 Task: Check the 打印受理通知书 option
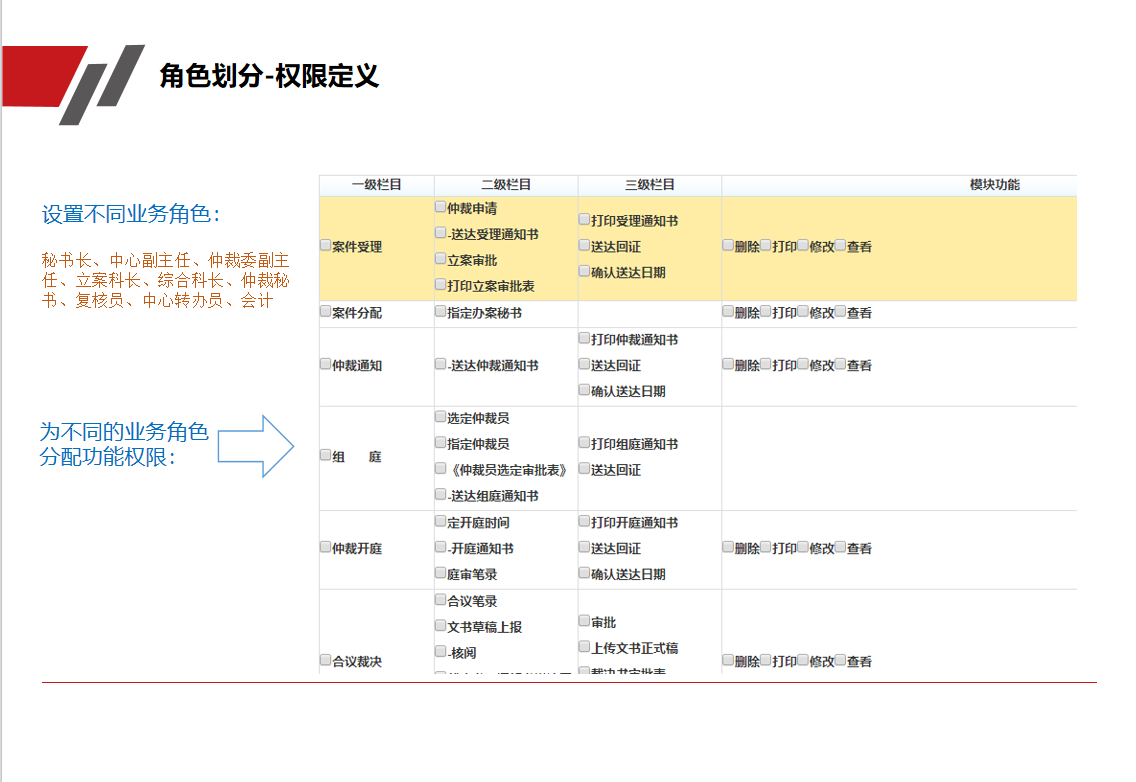(x=585, y=219)
